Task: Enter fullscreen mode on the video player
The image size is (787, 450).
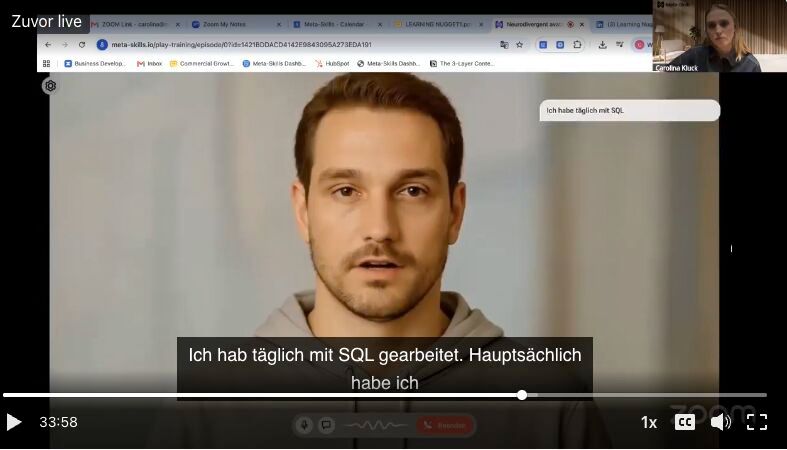Action: coord(757,422)
